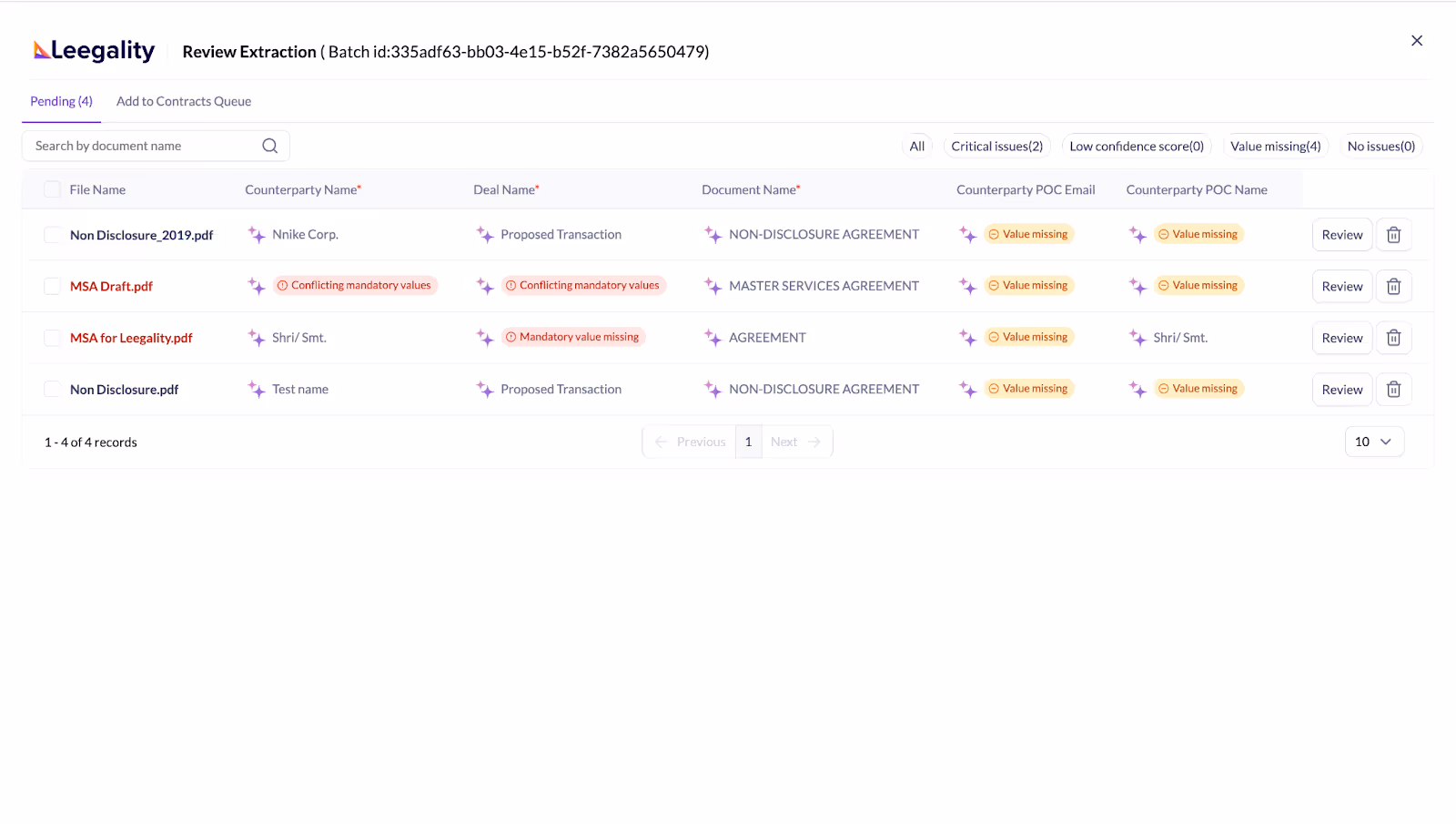Open the MSA Draft.pdf file name
This screenshot has height=824, width=1456.
tap(111, 287)
